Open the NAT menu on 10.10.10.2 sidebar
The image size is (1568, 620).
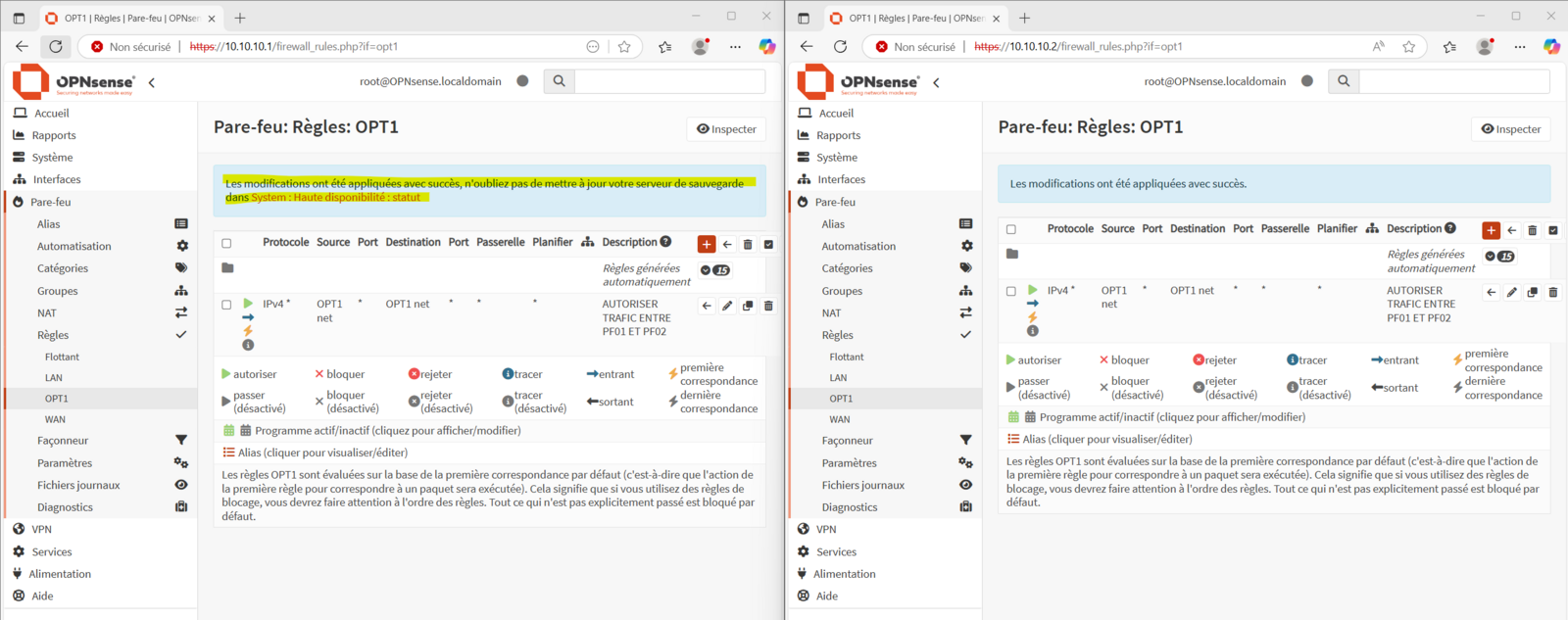pyautogui.click(x=831, y=312)
